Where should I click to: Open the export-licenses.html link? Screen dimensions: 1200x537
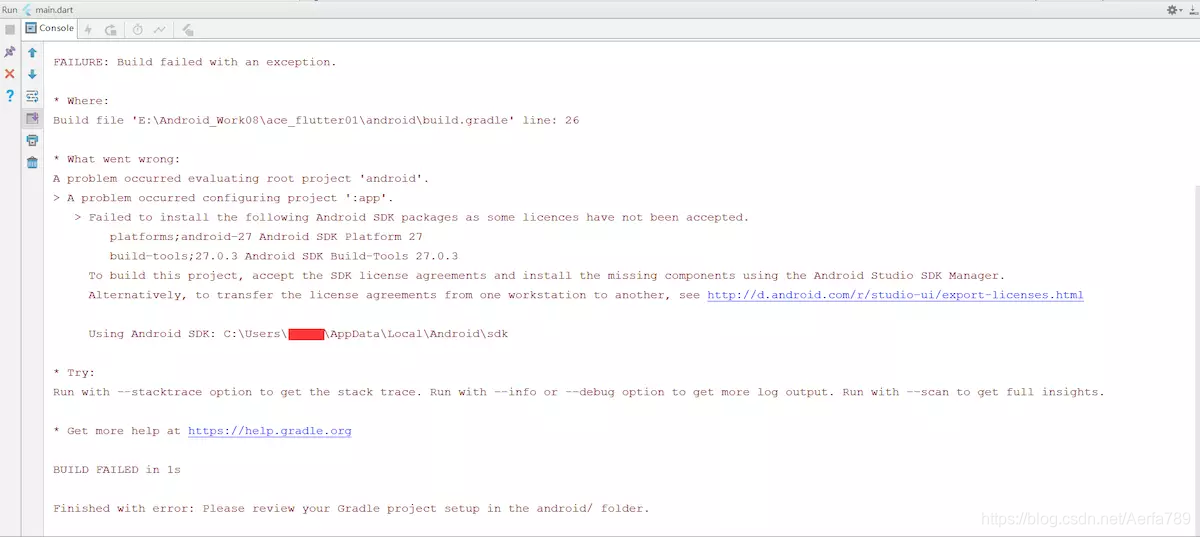pyautogui.click(x=895, y=295)
